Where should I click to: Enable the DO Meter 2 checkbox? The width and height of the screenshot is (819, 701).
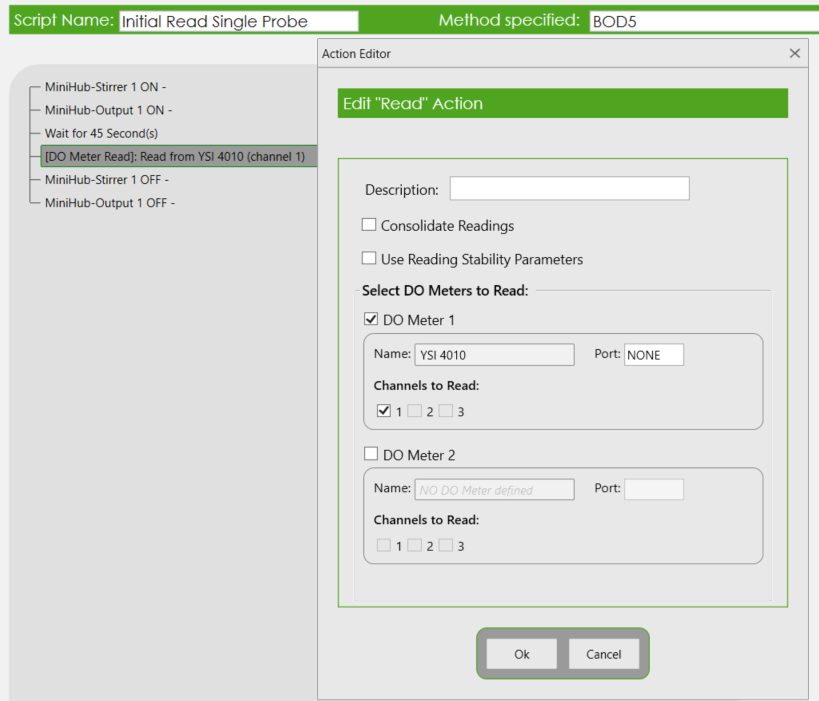click(x=371, y=455)
